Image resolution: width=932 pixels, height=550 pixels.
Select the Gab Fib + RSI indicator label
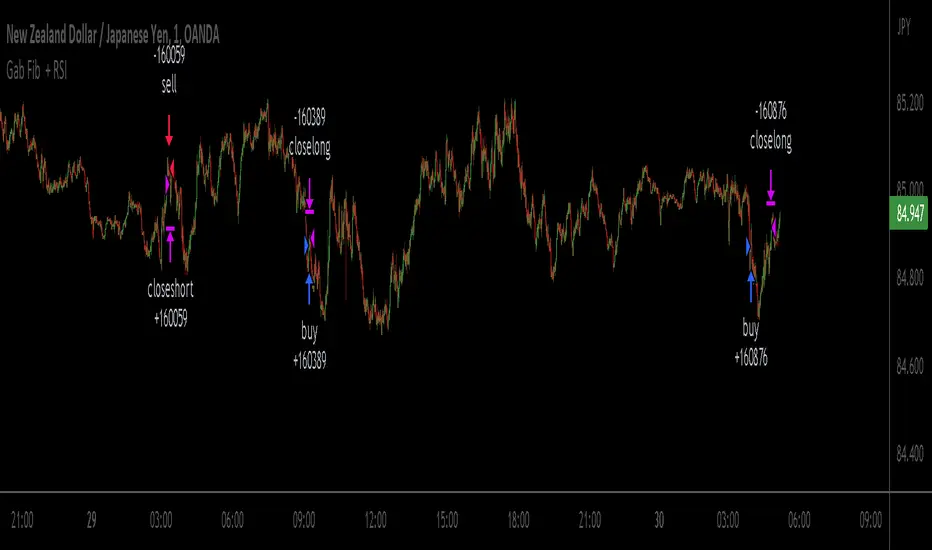point(37,71)
